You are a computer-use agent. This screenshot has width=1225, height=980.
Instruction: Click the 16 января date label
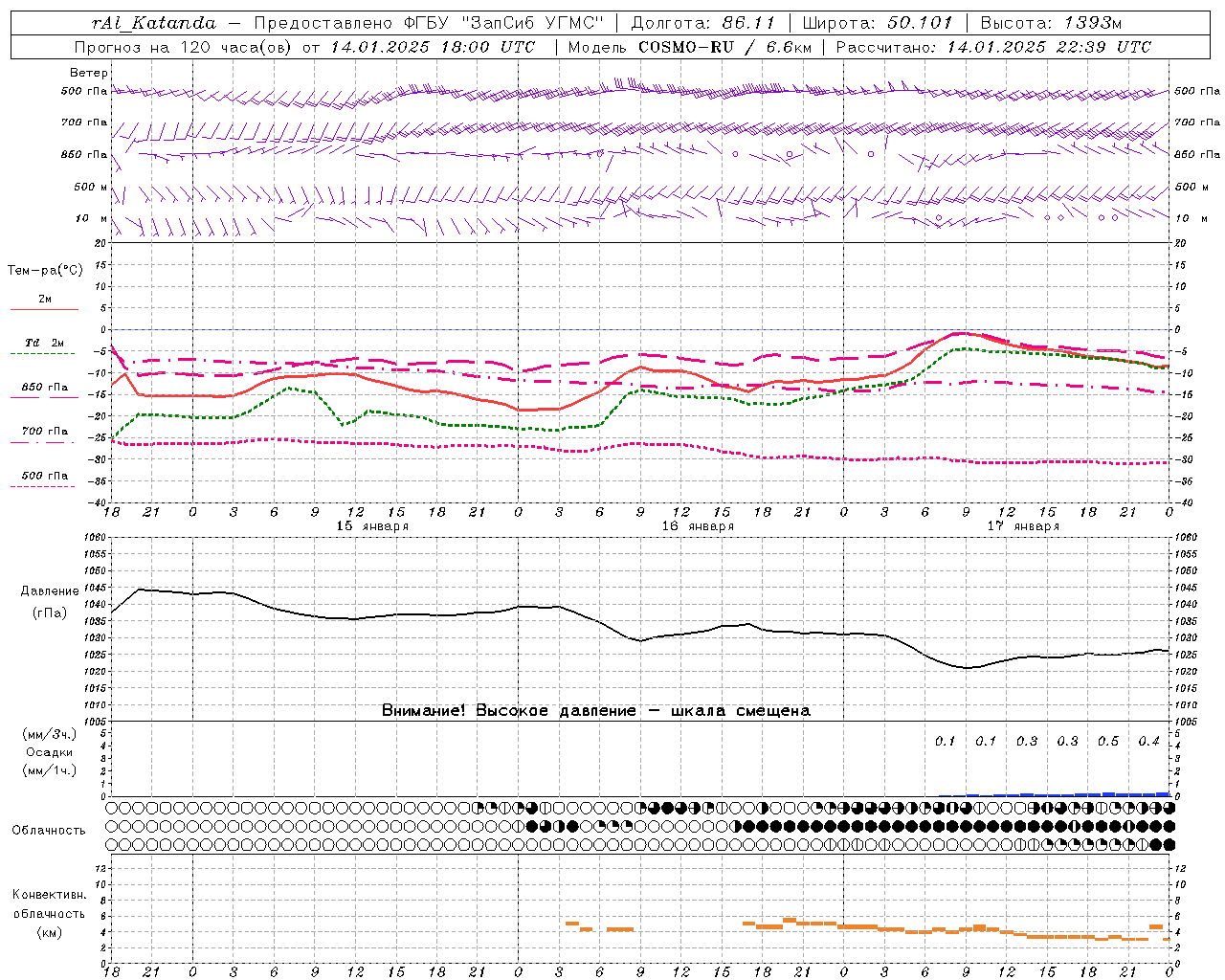698,526
